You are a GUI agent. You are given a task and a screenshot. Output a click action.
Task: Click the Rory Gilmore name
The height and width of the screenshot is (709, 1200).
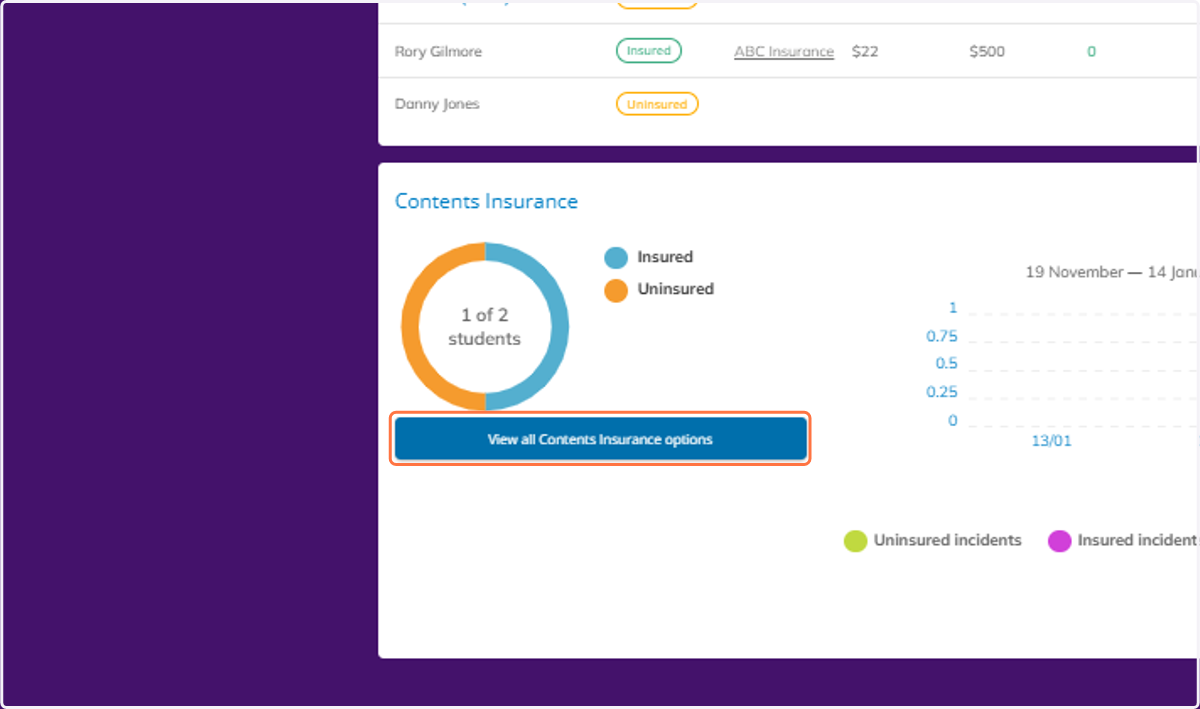(438, 52)
